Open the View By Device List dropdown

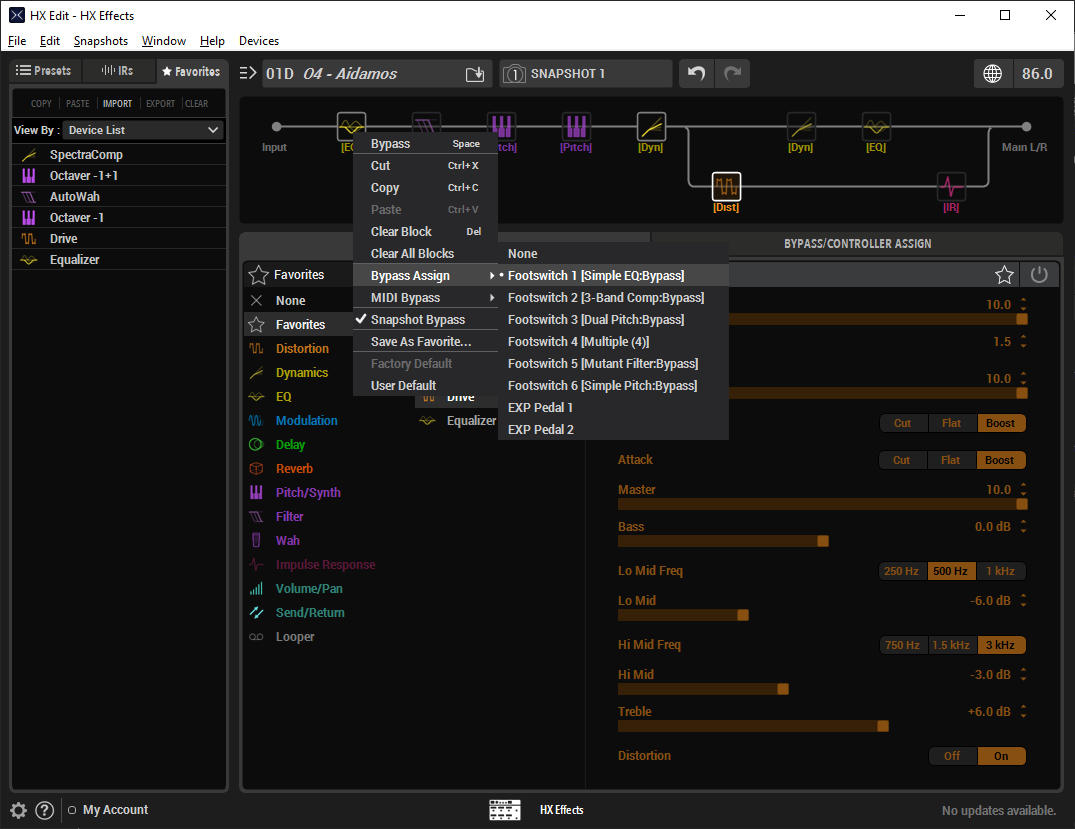coord(143,130)
